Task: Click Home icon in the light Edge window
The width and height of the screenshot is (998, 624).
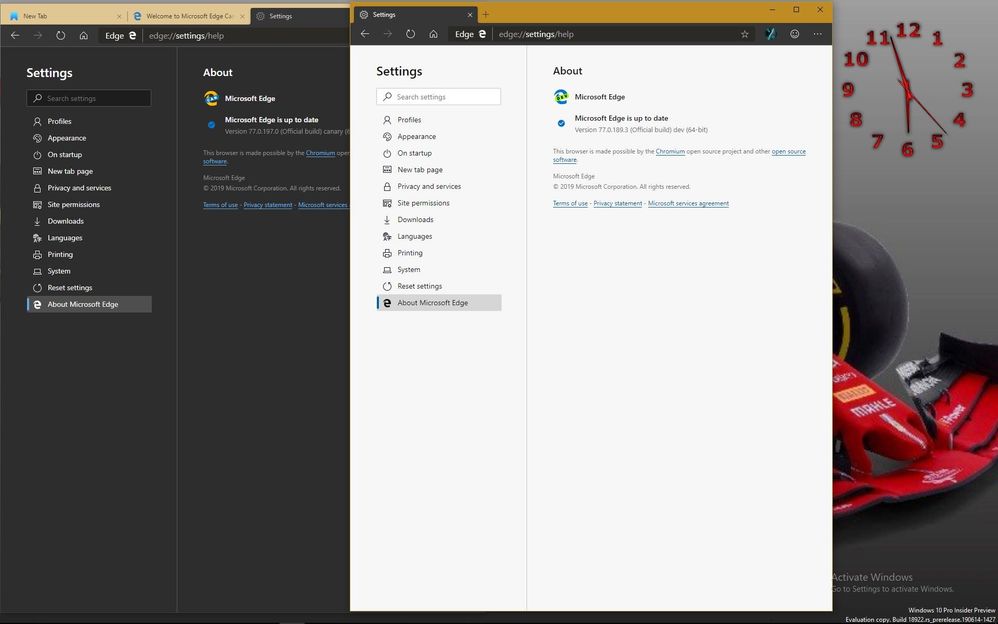Action: click(433, 34)
